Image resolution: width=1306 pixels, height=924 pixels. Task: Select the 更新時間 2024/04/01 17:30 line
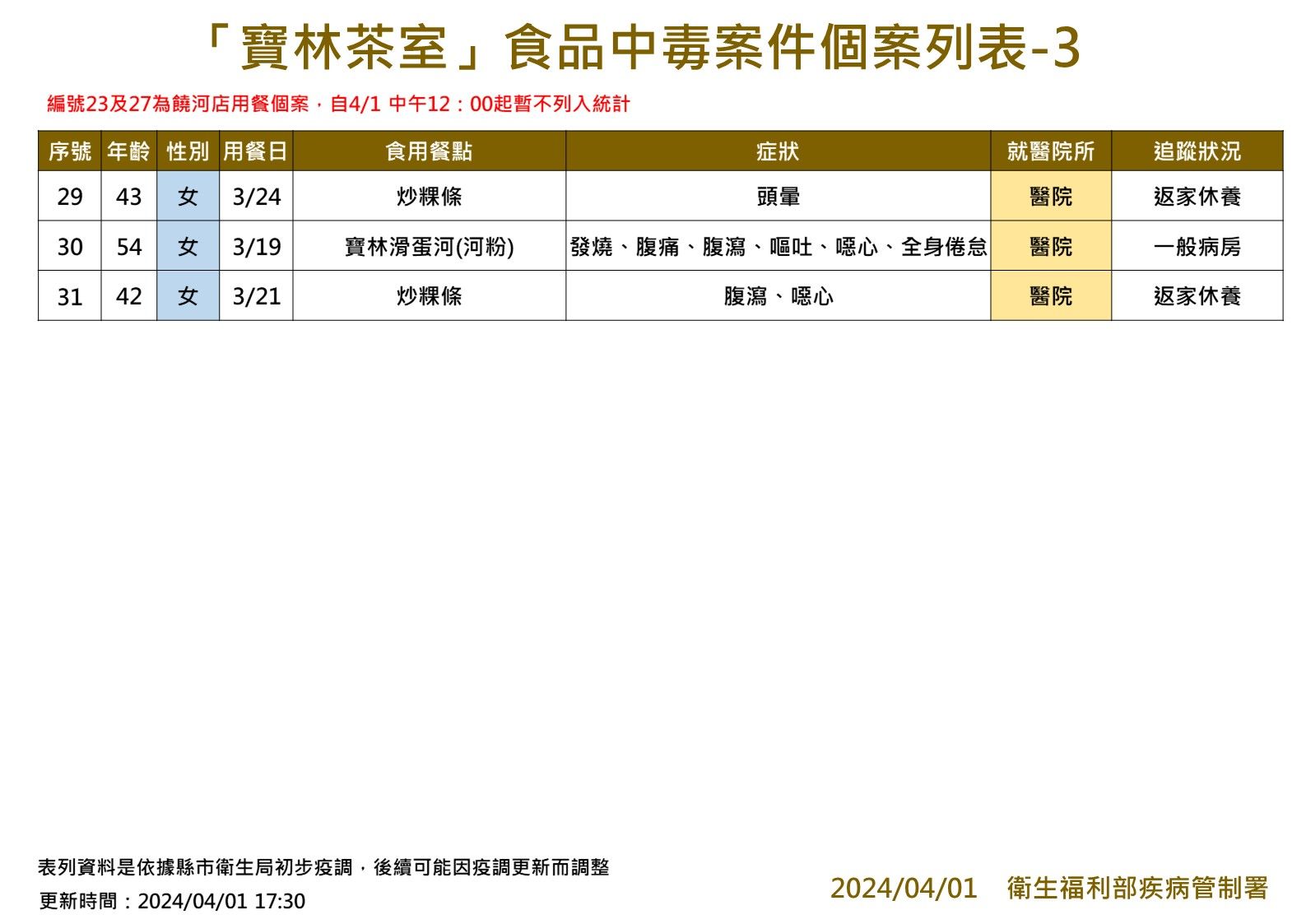pyautogui.click(x=172, y=901)
